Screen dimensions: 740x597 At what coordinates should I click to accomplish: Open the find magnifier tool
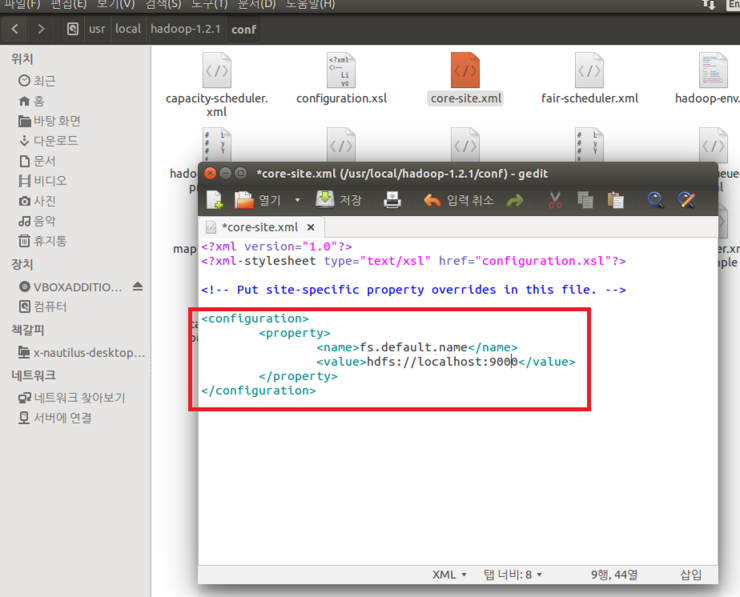point(655,201)
